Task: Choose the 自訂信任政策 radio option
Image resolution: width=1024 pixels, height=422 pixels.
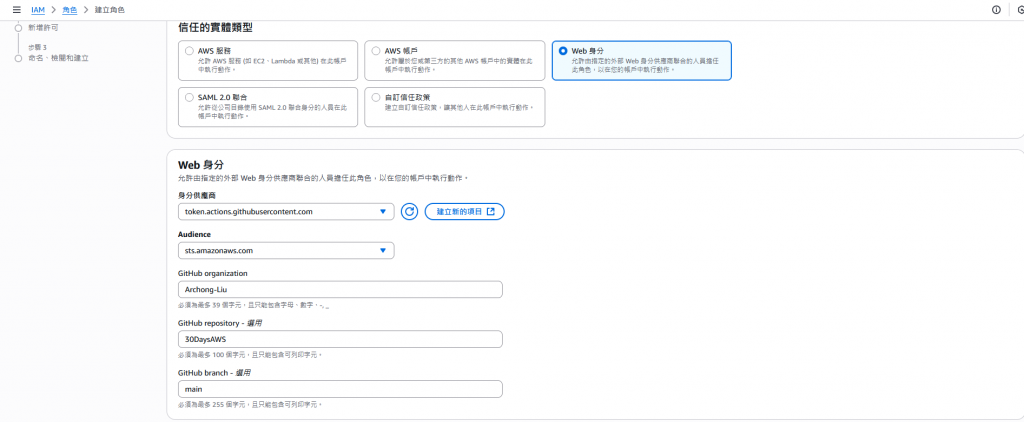Action: click(376, 97)
